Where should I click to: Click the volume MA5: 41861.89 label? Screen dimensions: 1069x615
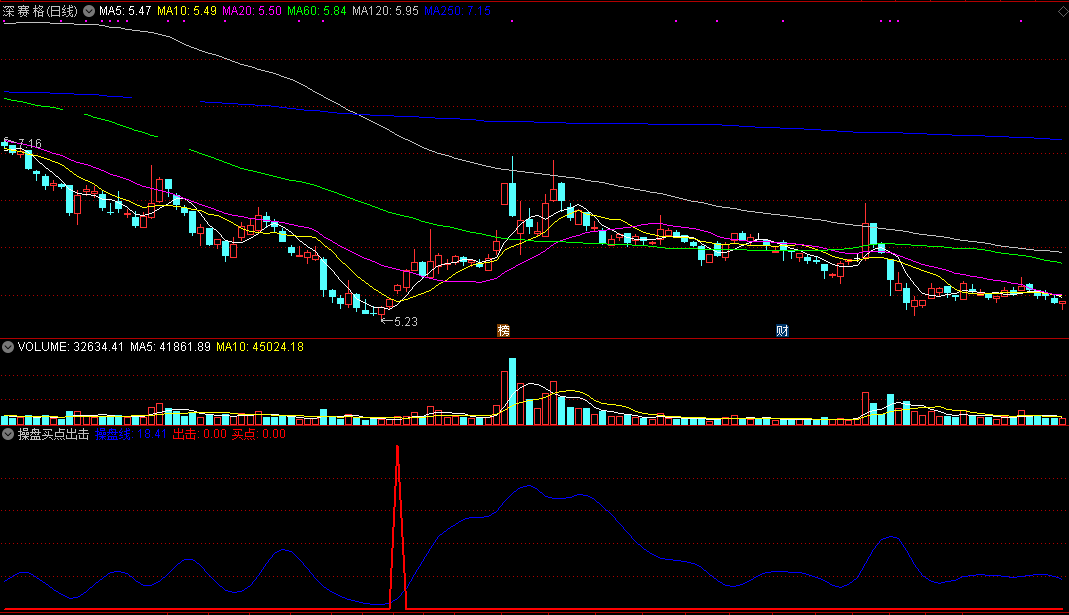[x=170, y=347]
